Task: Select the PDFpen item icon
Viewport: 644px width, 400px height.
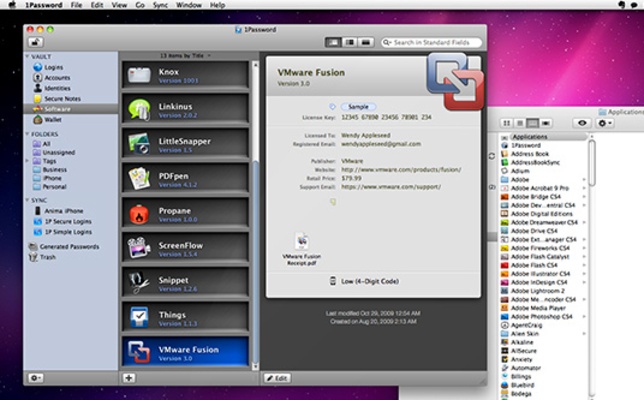Action: [139, 179]
